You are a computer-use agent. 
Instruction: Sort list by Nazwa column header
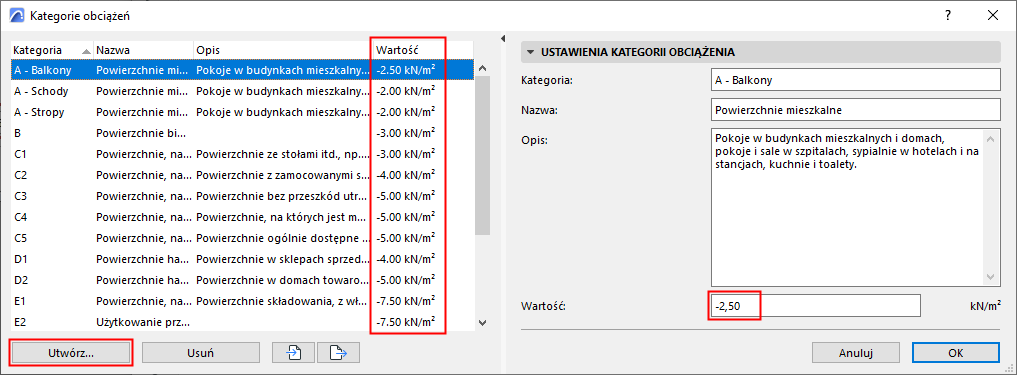[x=143, y=50]
